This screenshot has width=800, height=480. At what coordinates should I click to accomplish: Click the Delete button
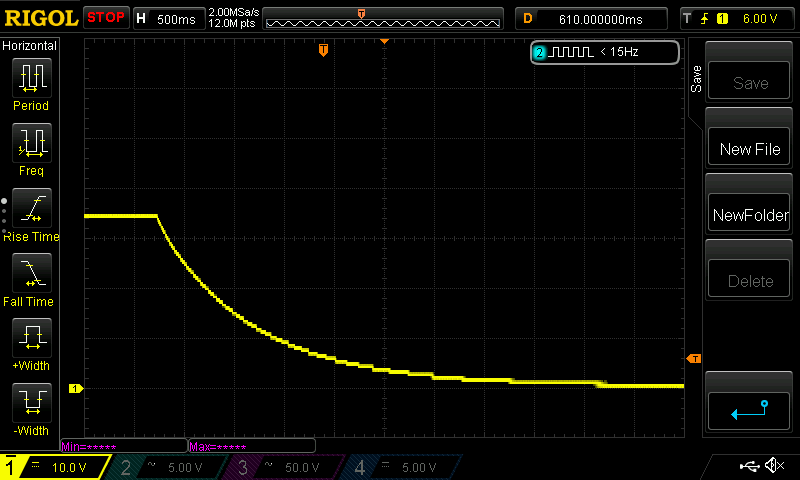pyautogui.click(x=749, y=280)
